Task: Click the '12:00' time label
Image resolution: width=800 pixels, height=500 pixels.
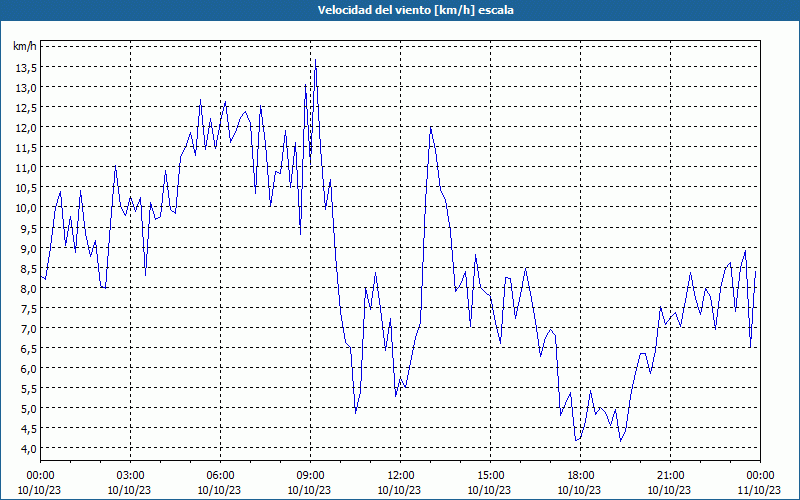Action: click(401, 476)
